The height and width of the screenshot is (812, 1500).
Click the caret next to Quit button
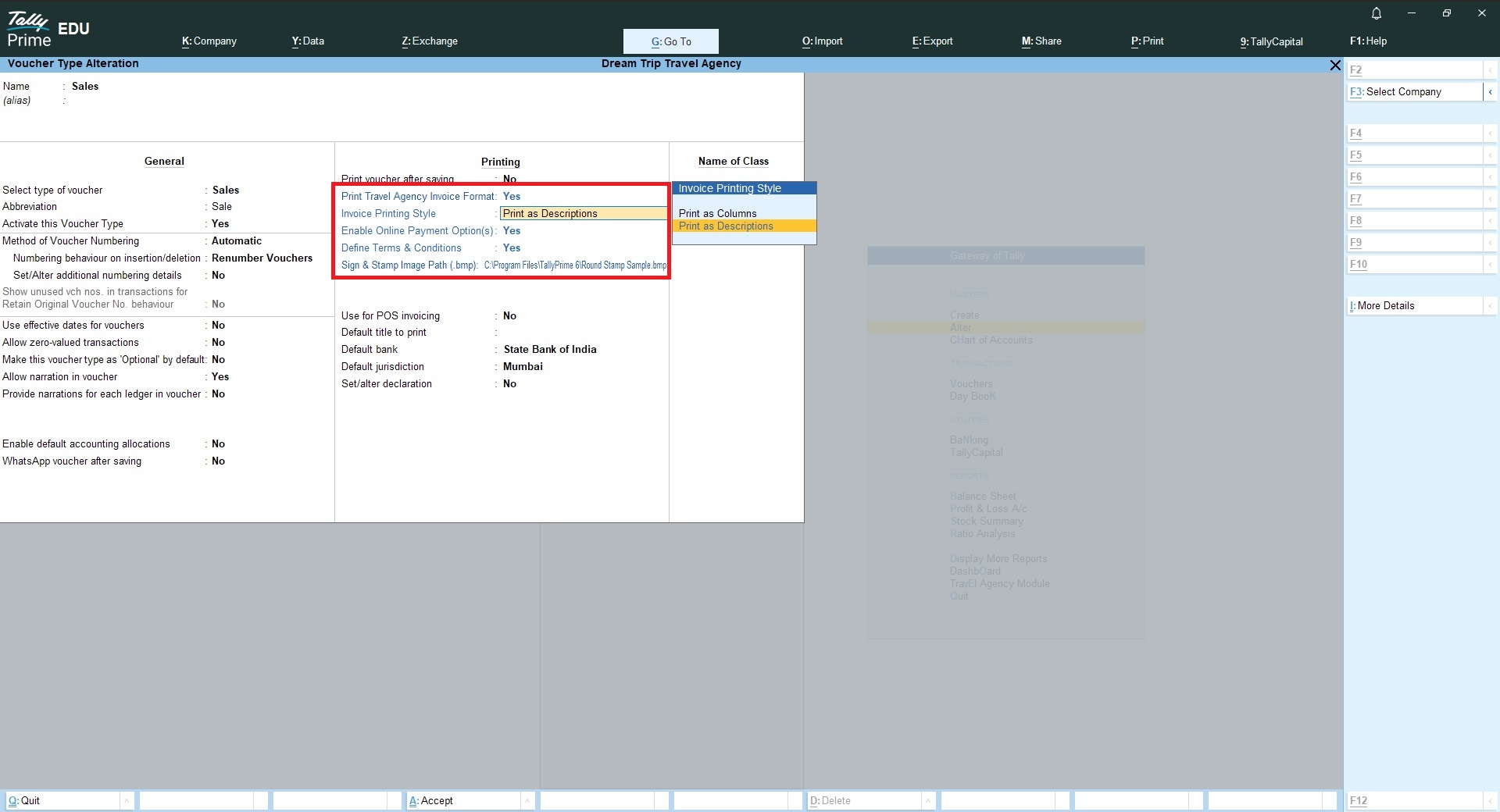pos(127,801)
